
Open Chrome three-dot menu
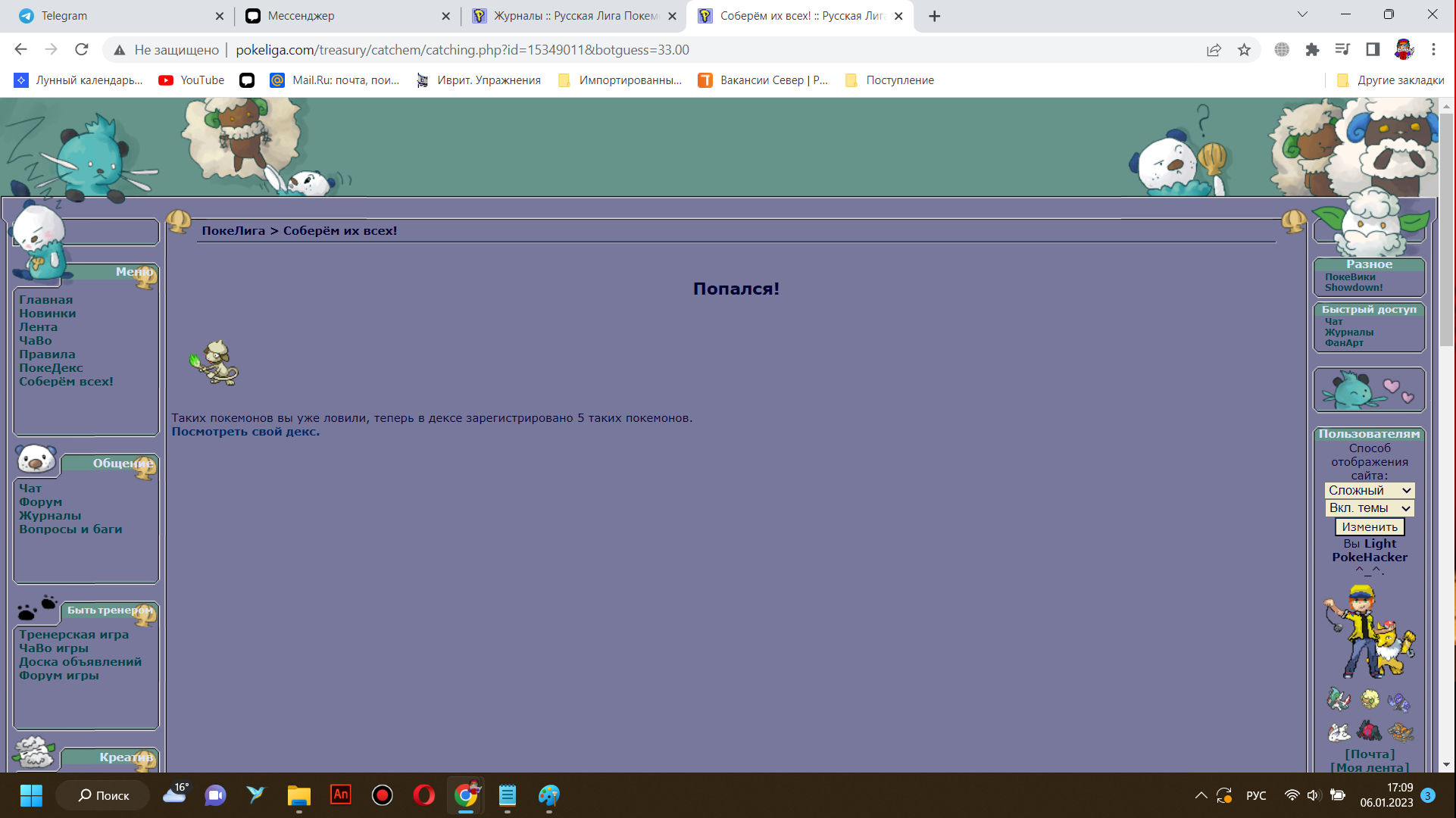click(x=1433, y=49)
